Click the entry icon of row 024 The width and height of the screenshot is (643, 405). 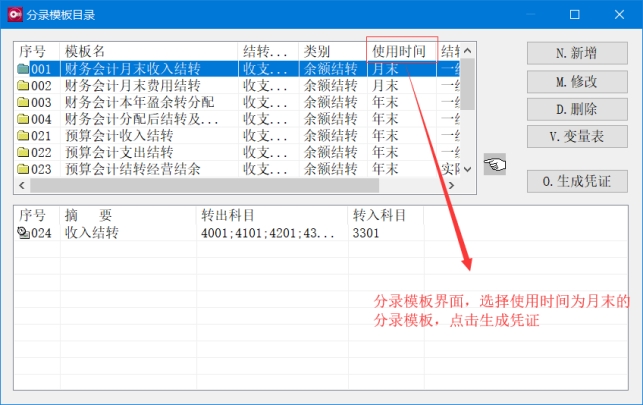click(23, 232)
